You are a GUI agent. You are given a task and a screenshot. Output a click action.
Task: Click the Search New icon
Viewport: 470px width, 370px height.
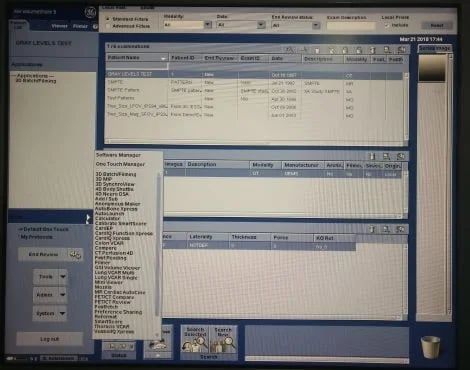click(x=223, y=340)
